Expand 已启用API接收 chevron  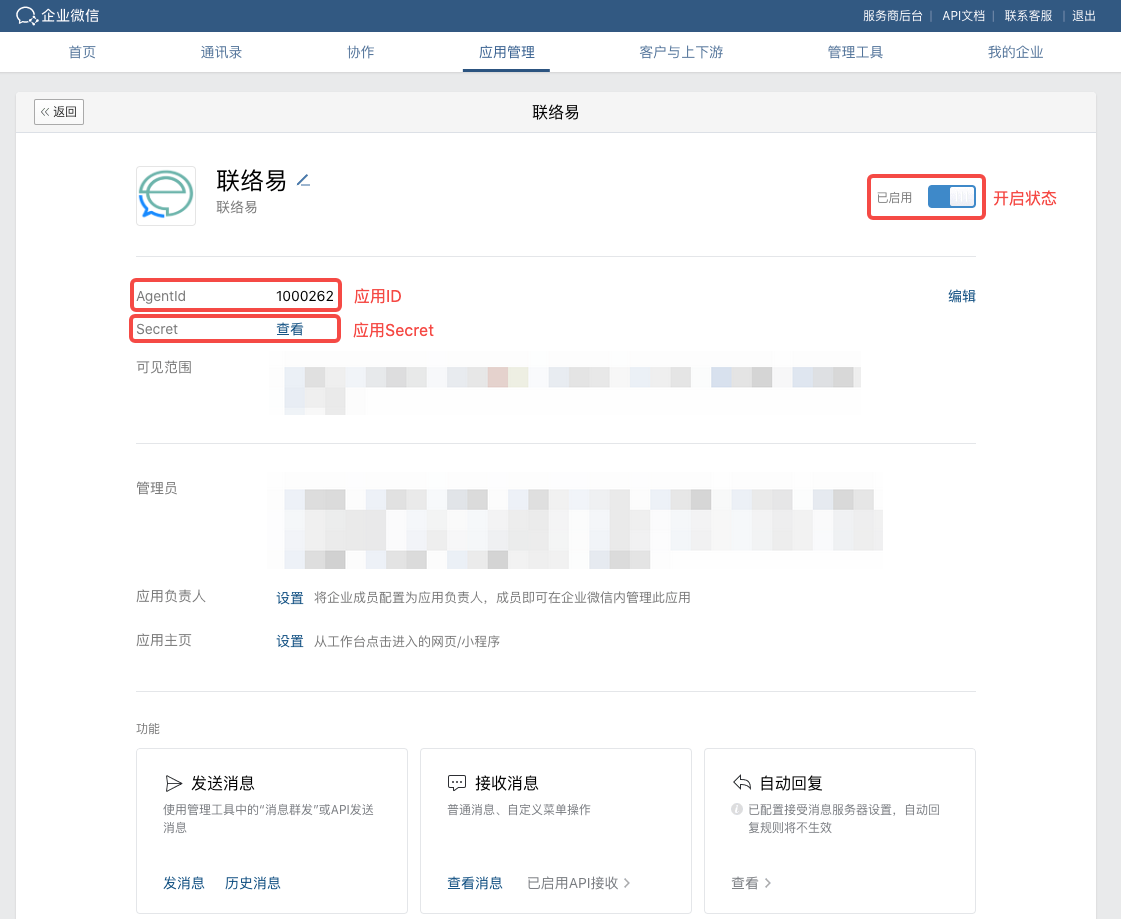coord(627,883)
